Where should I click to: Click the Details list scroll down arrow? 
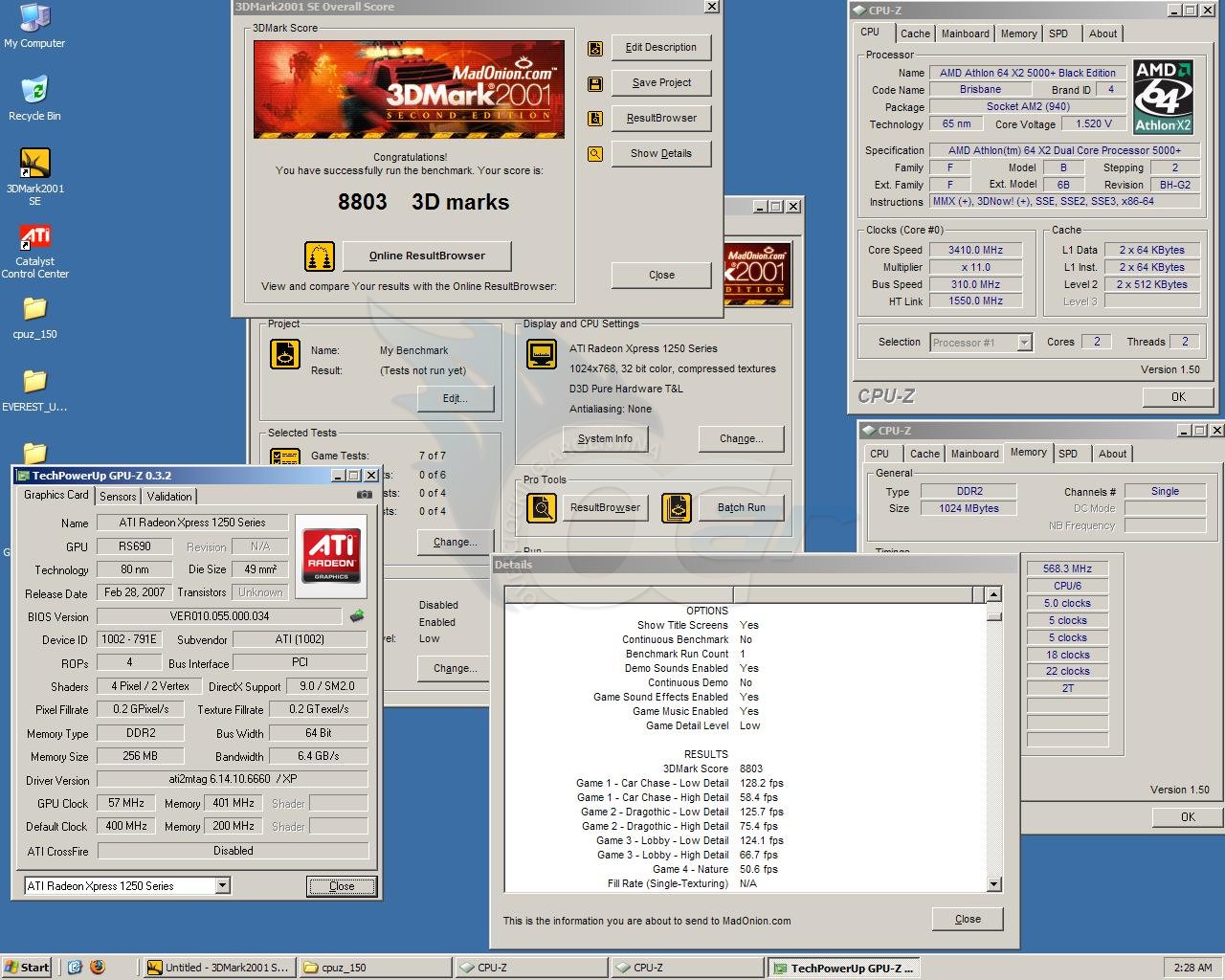click(x=993, y=884)
